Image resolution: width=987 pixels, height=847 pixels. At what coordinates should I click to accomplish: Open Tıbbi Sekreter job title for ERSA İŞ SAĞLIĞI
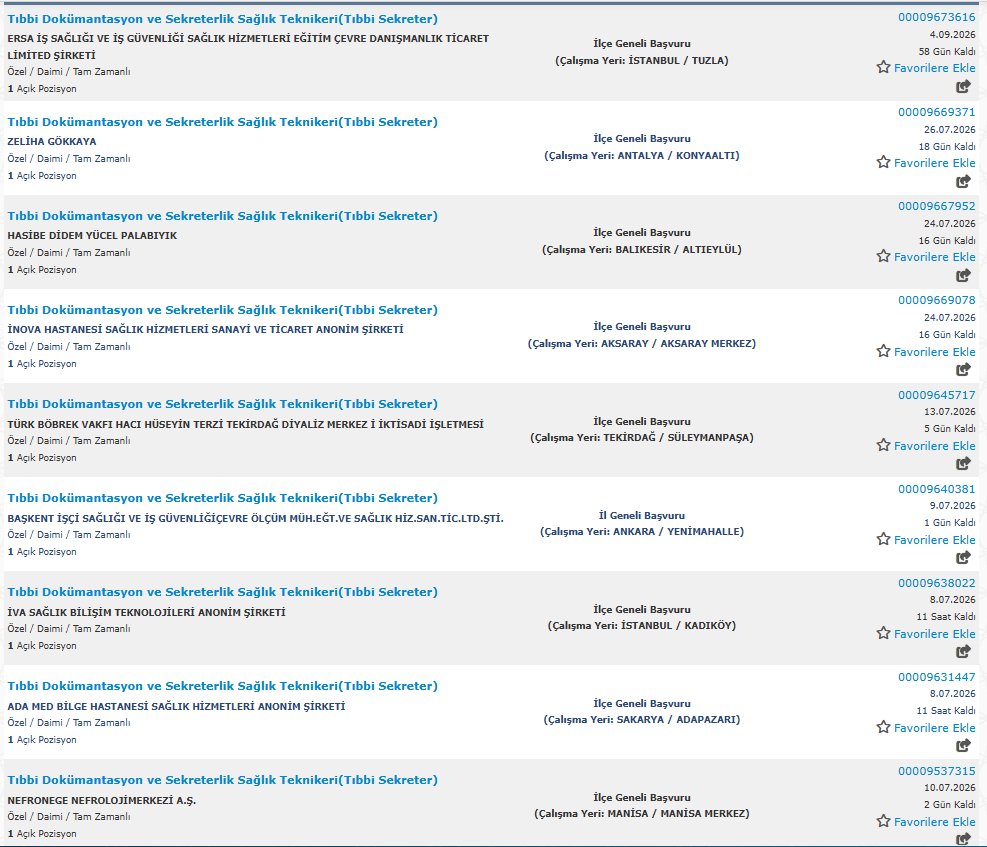222,20
